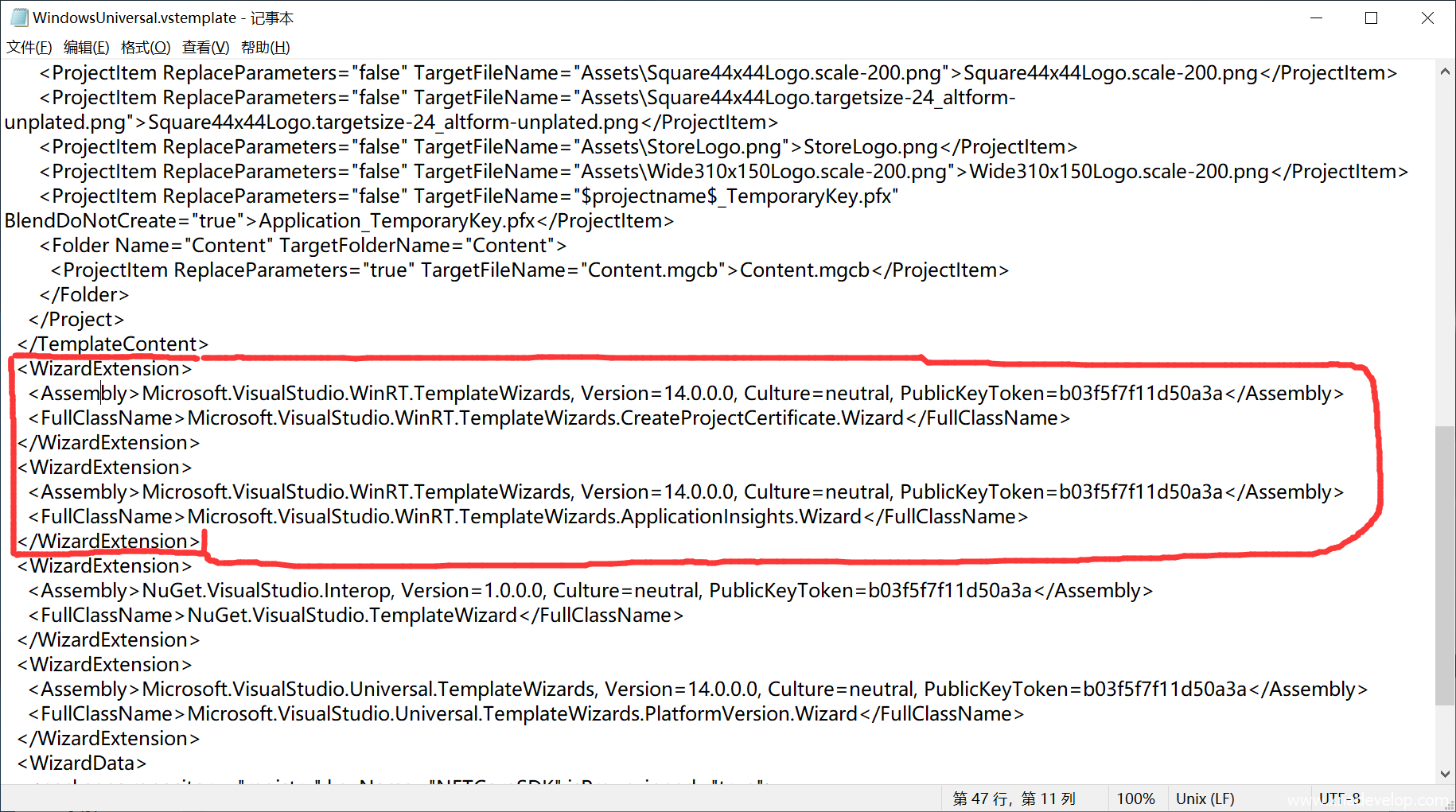Click the Notepad app icon in title bar

click(19, 17)
